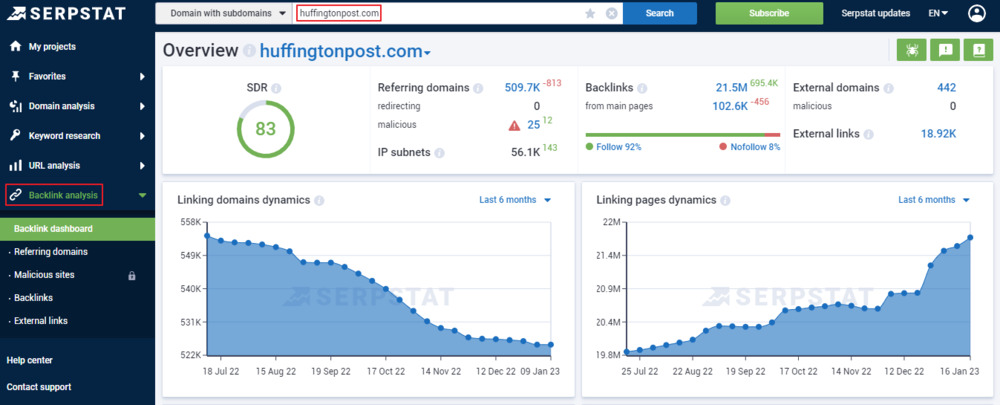This screenshot has width=1000, height=405.
Task: Click the bar chart icon for URL analysis
Action: pyautogui.click(x=15, y=166)
